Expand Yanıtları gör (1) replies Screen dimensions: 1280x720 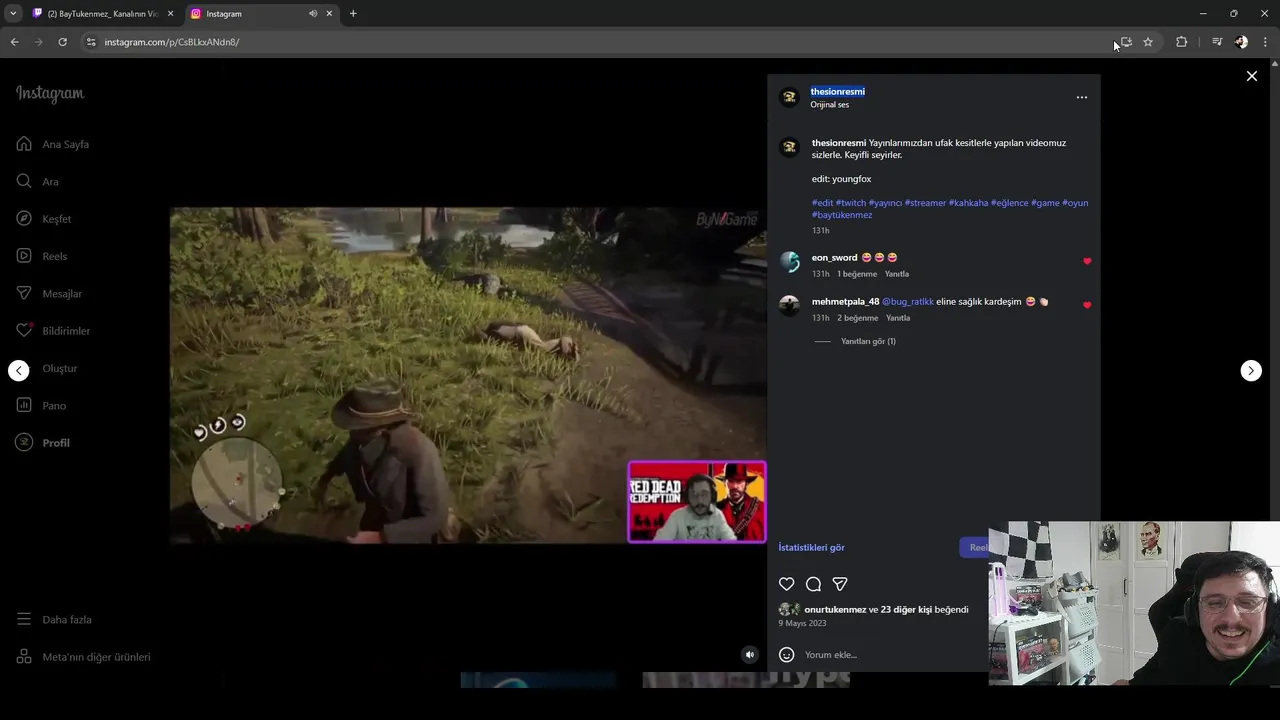[868, 341]
